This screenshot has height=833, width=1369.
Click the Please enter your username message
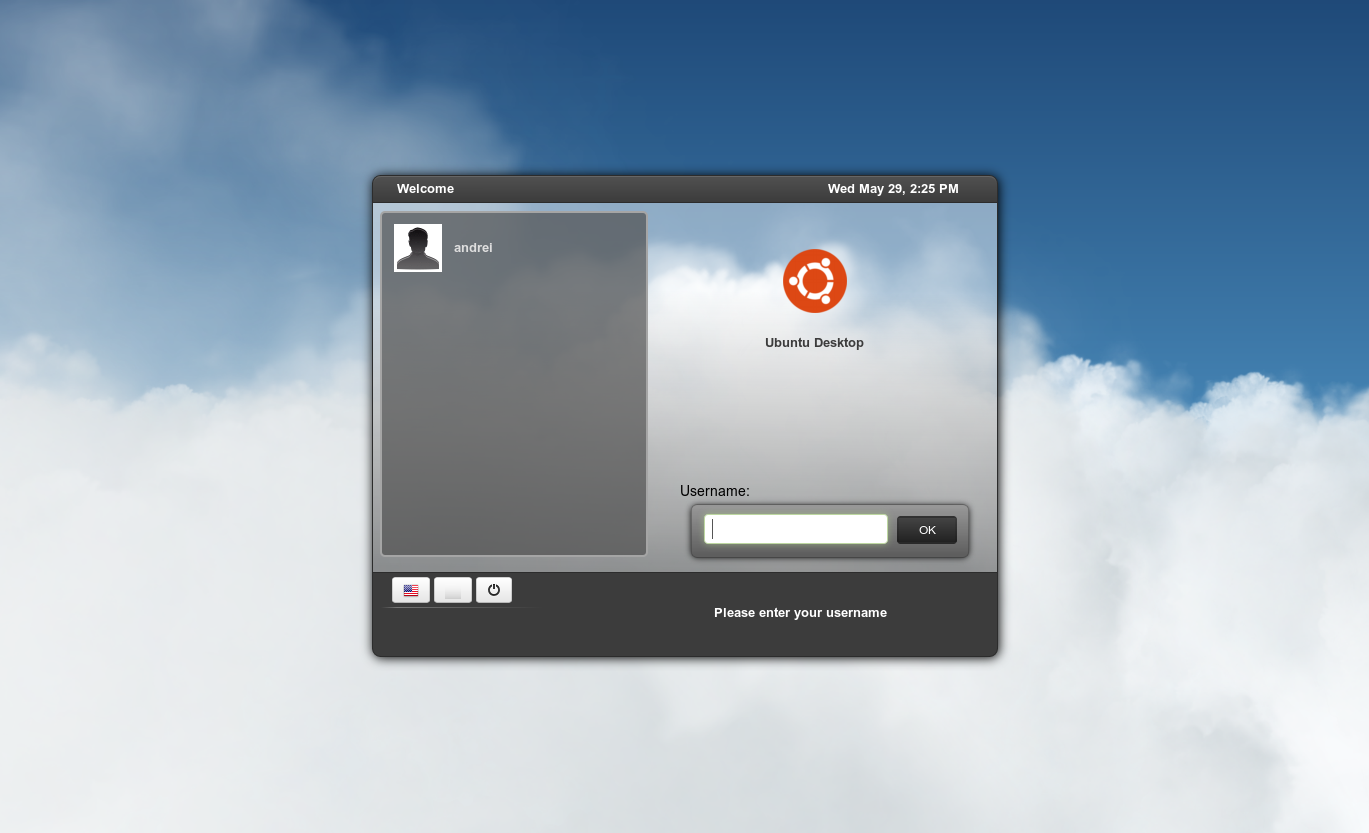pos(800,612)
